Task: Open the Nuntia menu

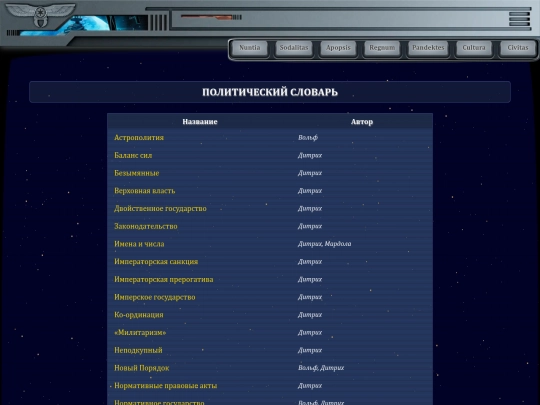Action: pos(250,48)
